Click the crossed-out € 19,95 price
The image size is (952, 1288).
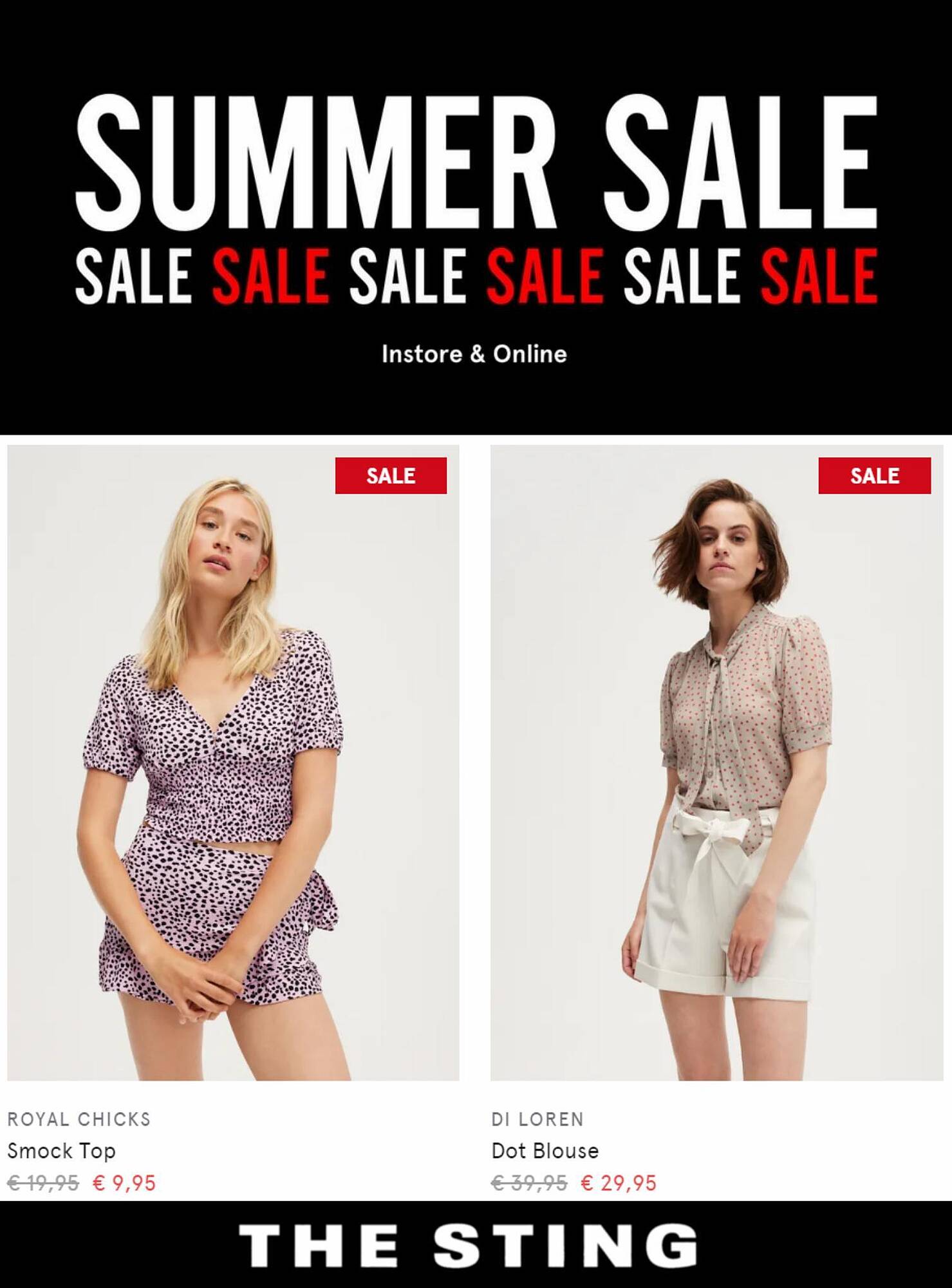42,1183
